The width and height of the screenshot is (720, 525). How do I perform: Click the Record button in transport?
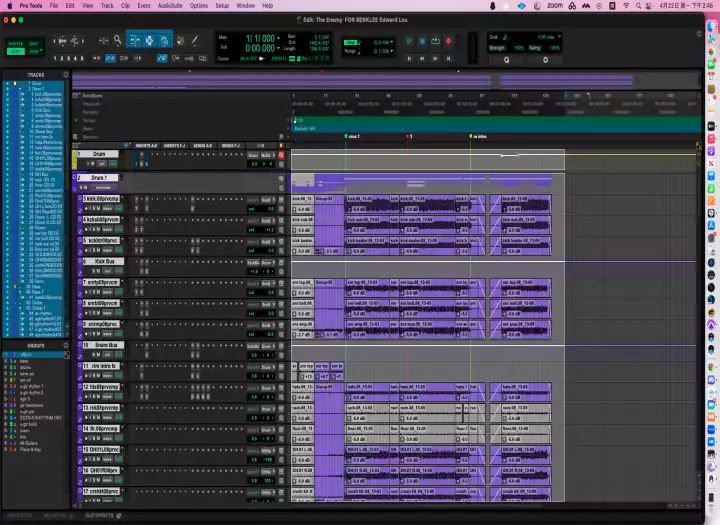pyautogui.click(x=448, y=41)
